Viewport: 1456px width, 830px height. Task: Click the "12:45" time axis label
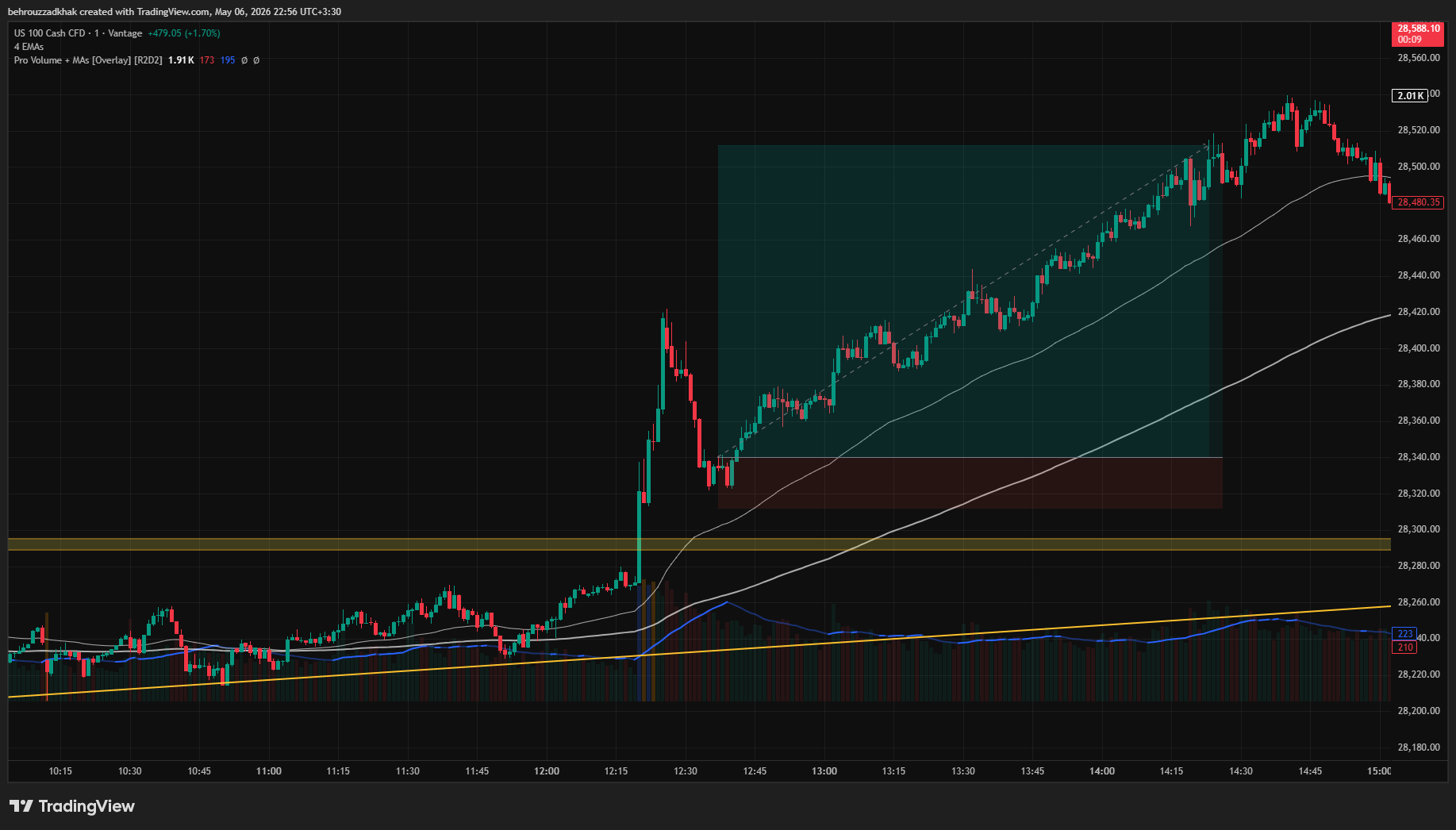click(755, 771)
